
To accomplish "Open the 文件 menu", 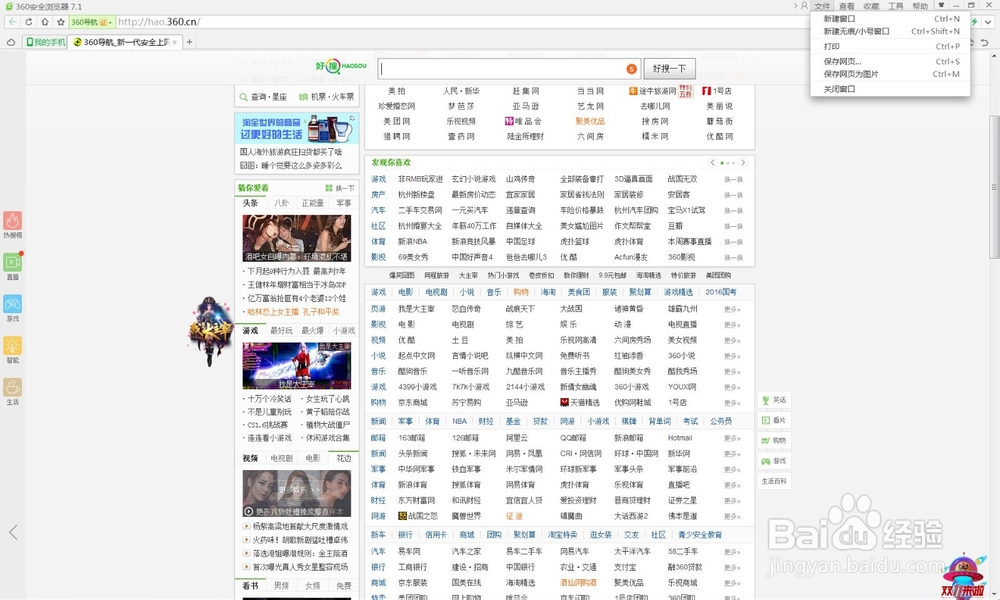I will pyautogui.click(x=822, y=6).
